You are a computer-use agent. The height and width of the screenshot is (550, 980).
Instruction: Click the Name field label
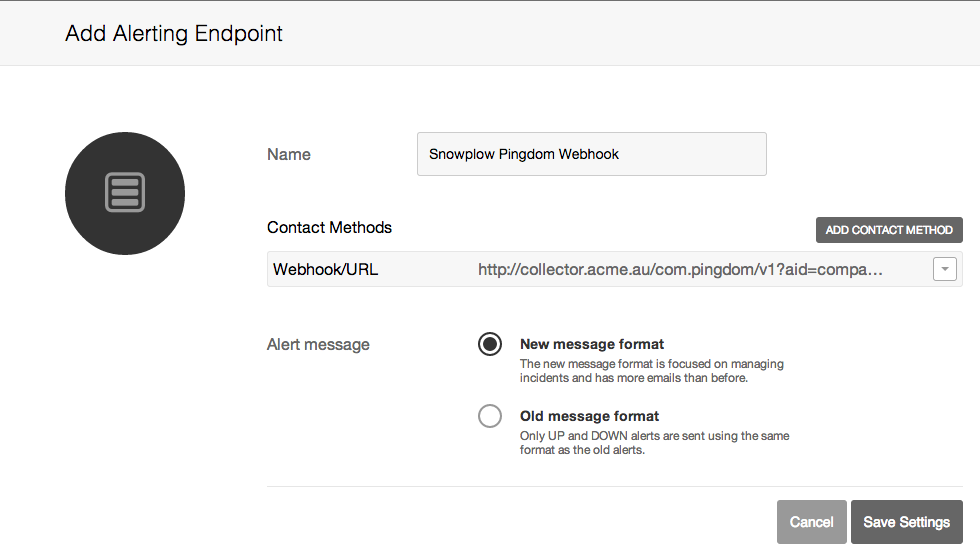tap(289, 154)
